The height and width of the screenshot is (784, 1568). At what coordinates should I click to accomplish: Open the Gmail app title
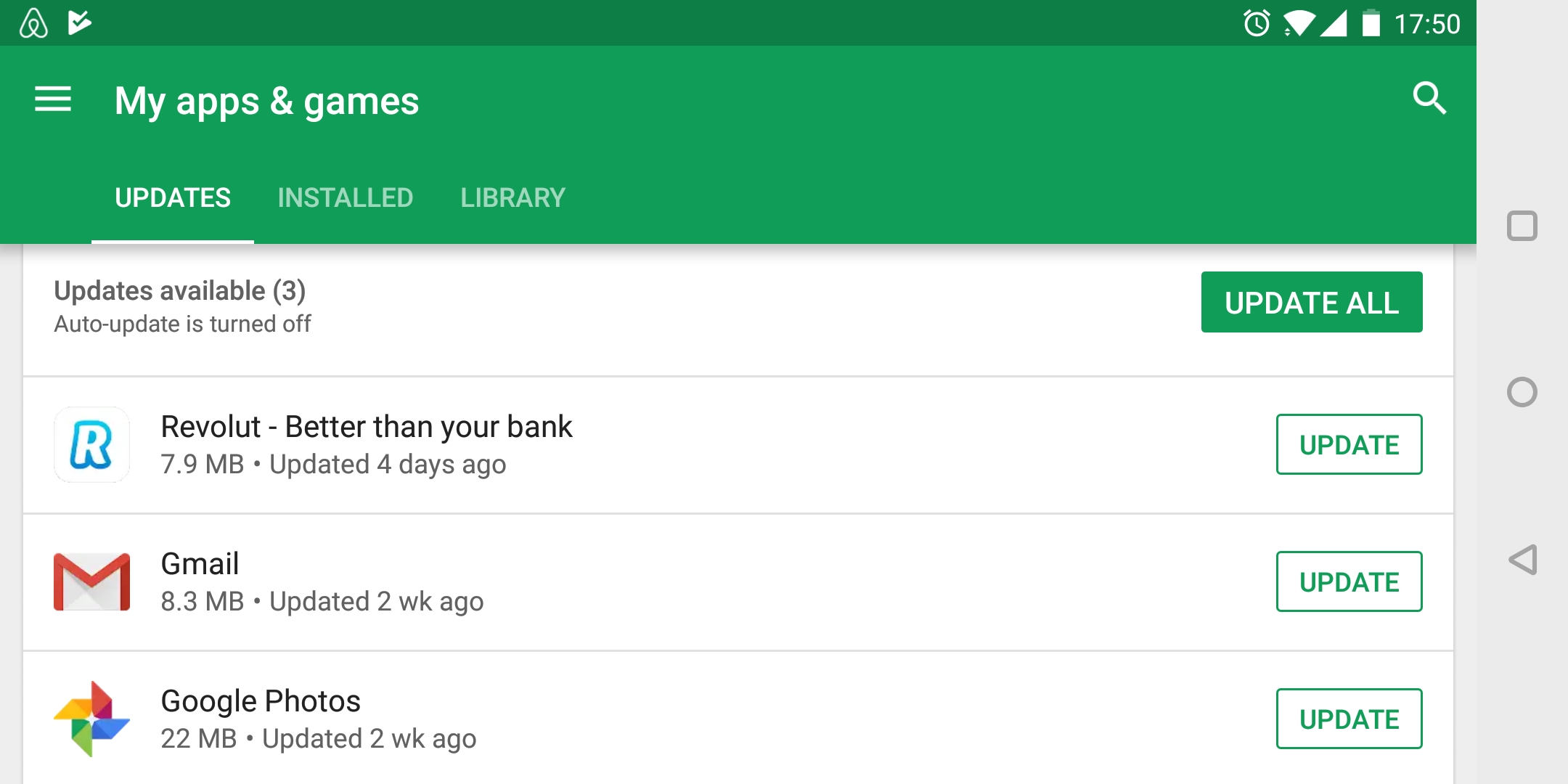coord(200,564)
